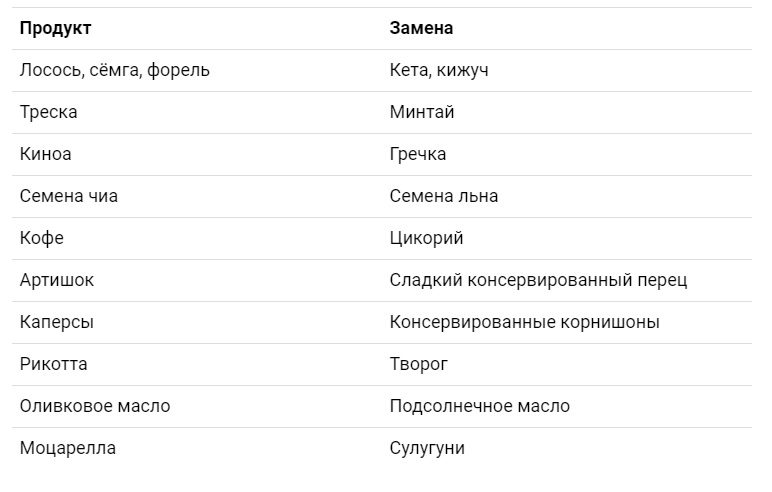The width and height of the screenshot is (772, 492).
Task: Click "Консервированные корнишоны" text
Action: pos(524,322)
